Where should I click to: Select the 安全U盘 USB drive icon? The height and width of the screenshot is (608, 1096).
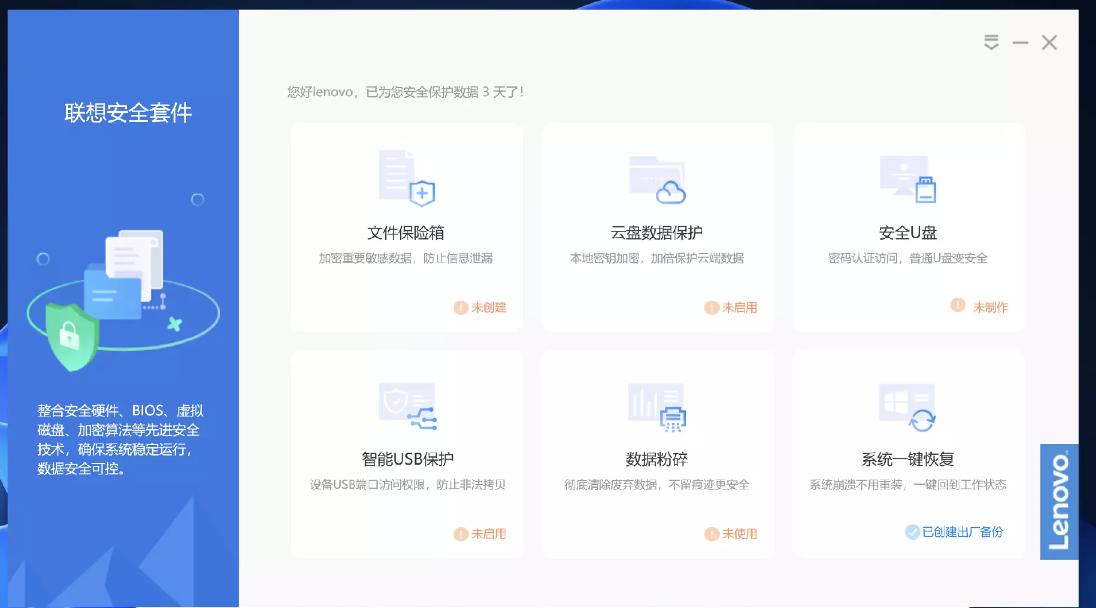[908, 180]
